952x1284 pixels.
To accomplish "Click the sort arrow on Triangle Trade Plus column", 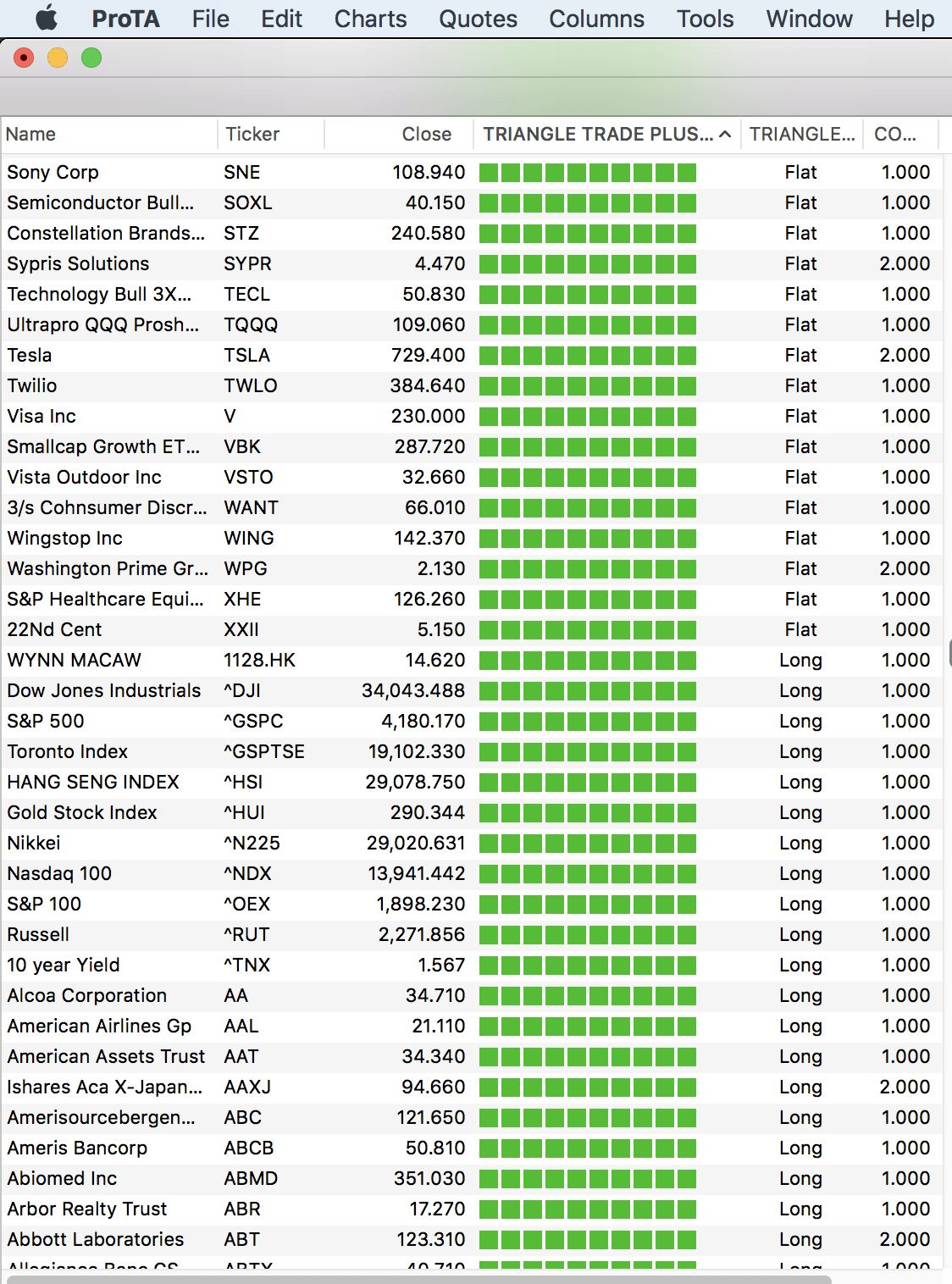I will pos(725,135).
